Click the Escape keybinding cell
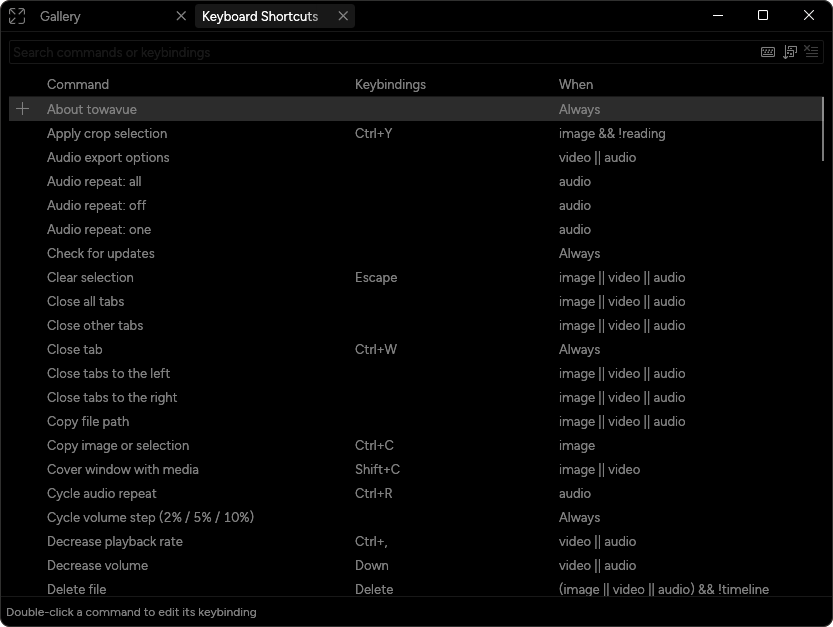The width and height of the screenshot is (833, 627). [376, 277]
